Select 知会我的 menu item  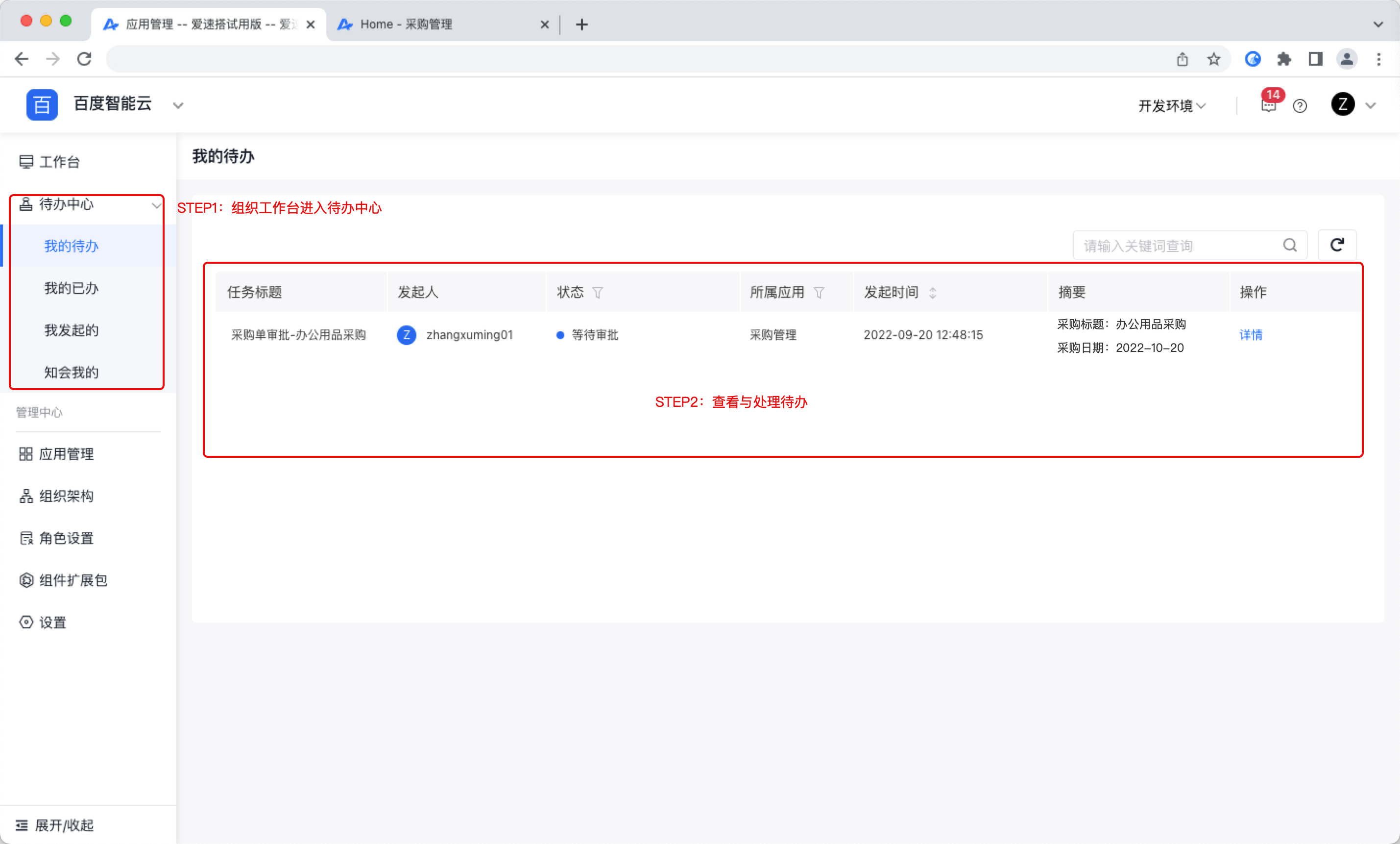click(x=71, y=372)
